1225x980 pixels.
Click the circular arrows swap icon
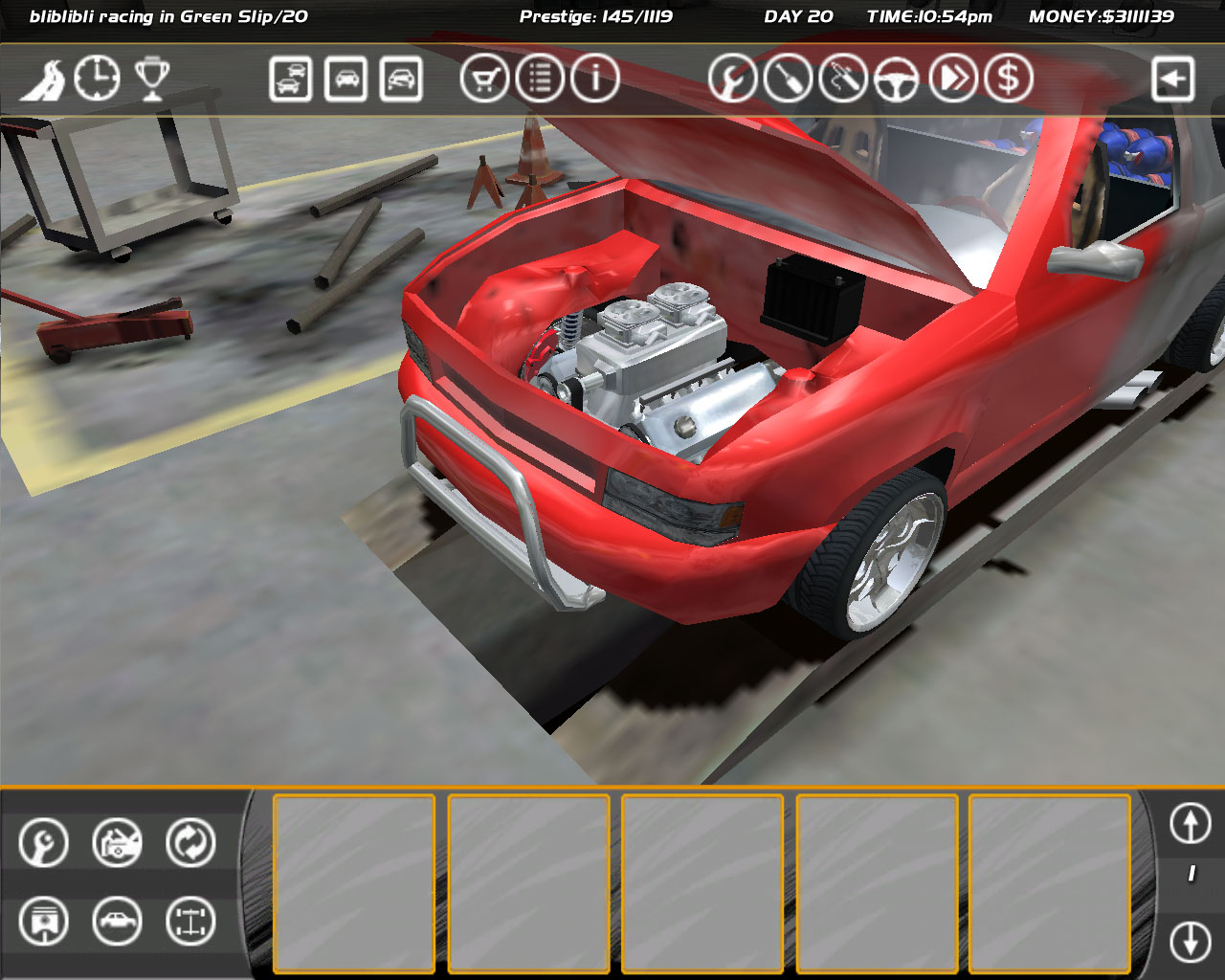[x=190, y=843]
